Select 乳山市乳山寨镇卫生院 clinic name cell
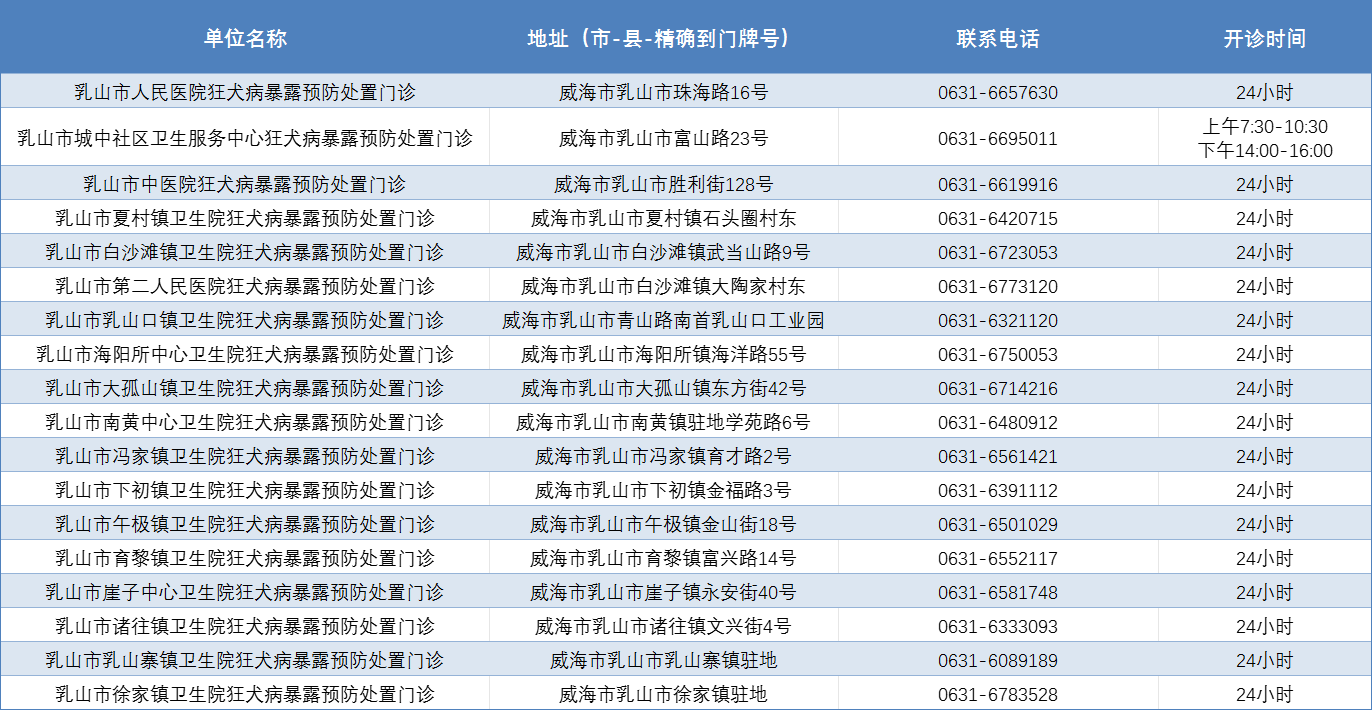 coord(245,660)
